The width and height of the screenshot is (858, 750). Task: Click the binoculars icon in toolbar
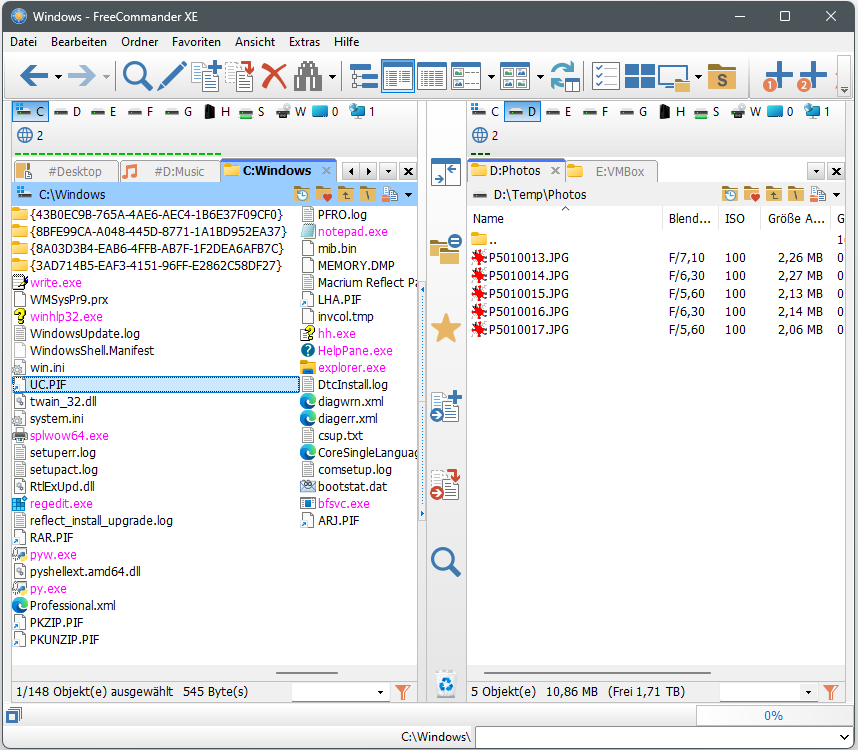310,76
